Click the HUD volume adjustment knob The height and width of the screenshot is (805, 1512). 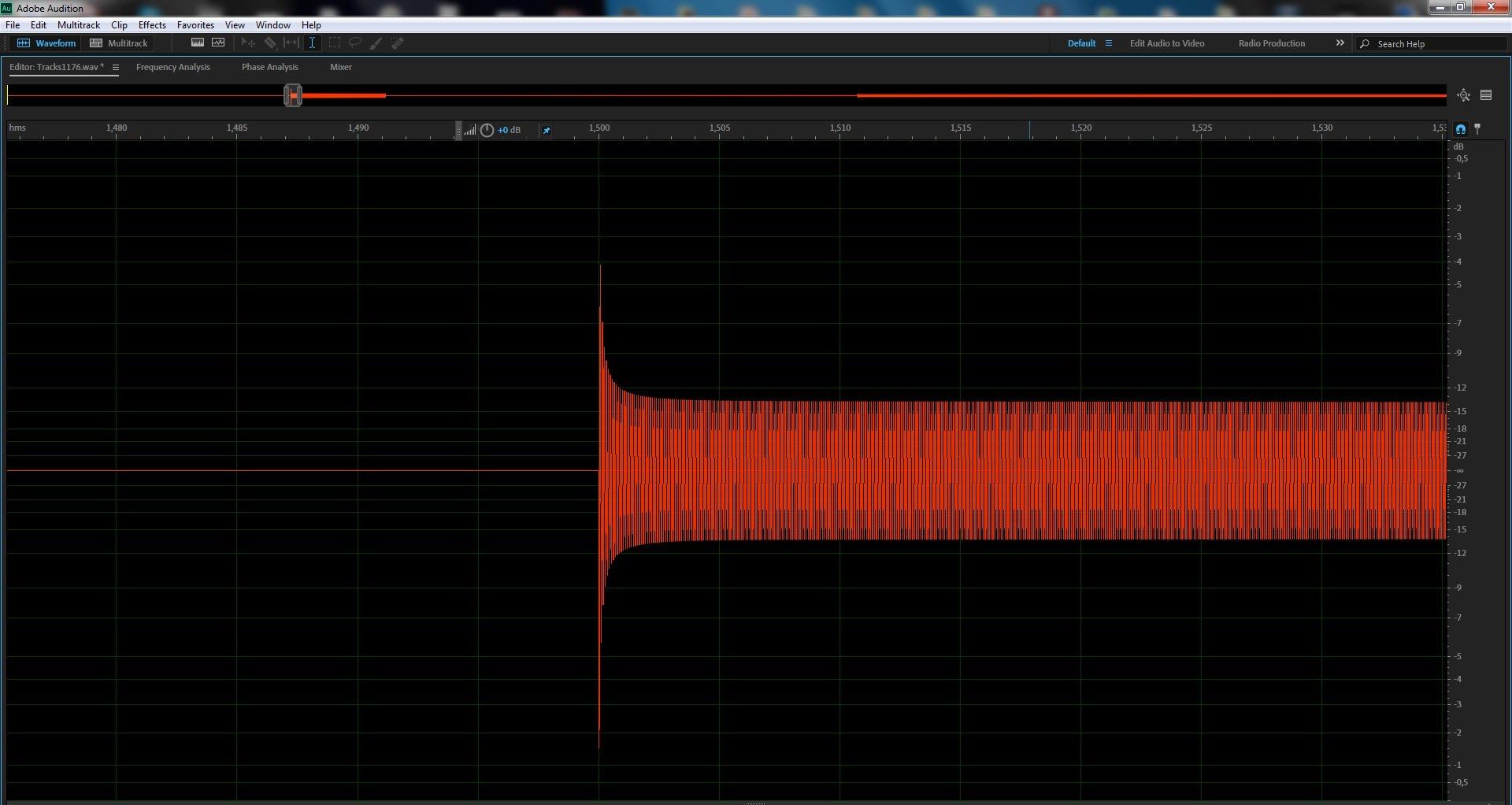click(487, 130)
